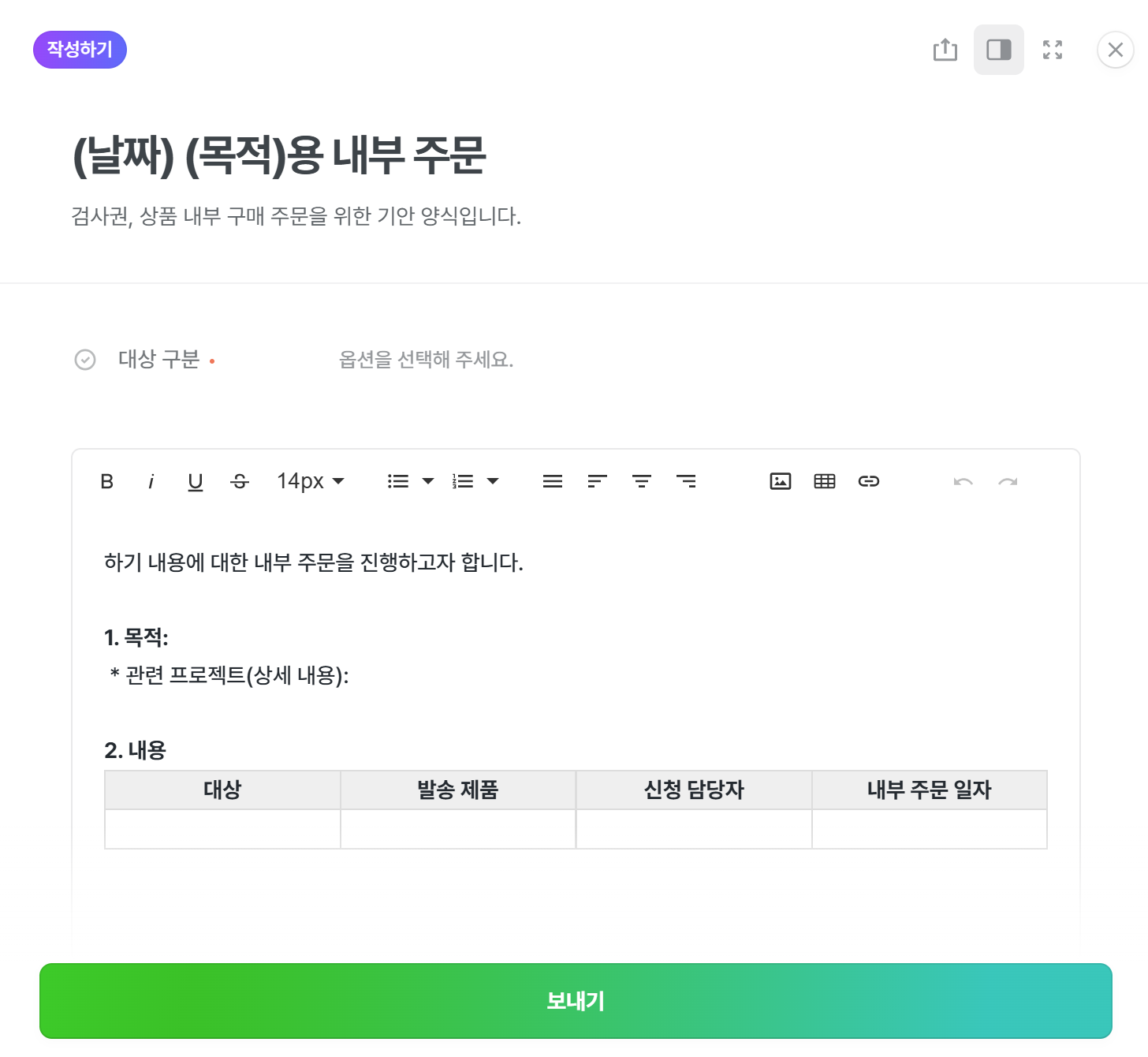This screenshot has height=1057, width=1148.
Task: Insert an image into the editor
Action: click(x=780, y=481)
